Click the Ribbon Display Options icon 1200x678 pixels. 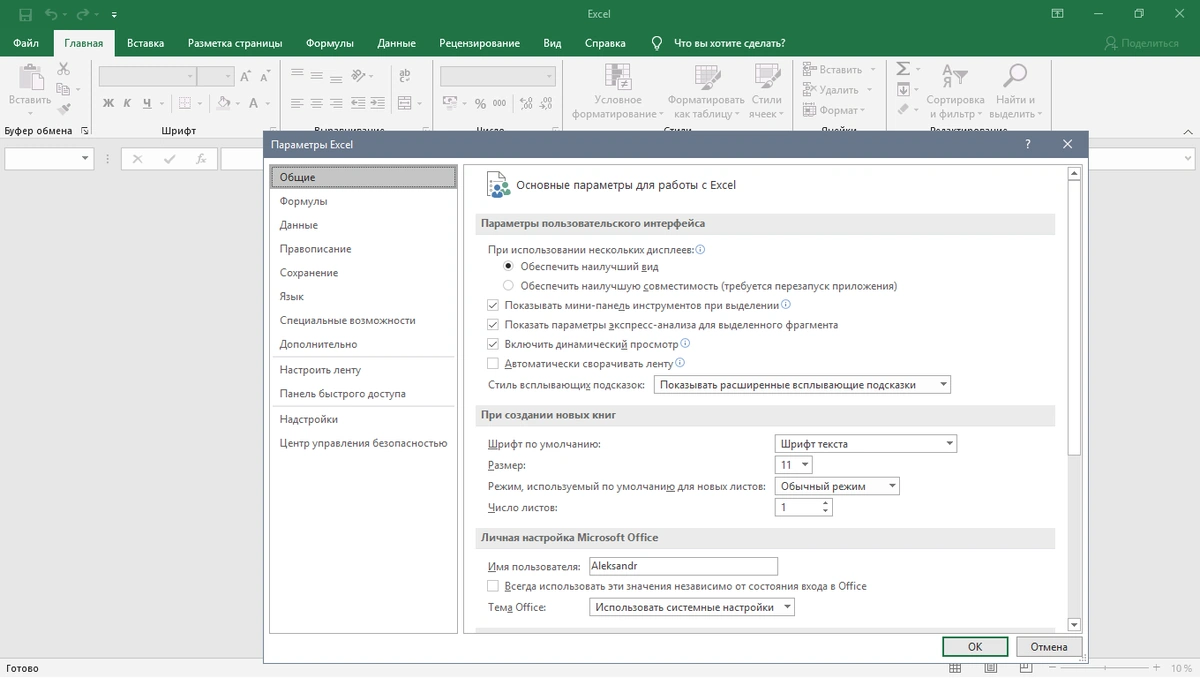tap(1058, 14)
